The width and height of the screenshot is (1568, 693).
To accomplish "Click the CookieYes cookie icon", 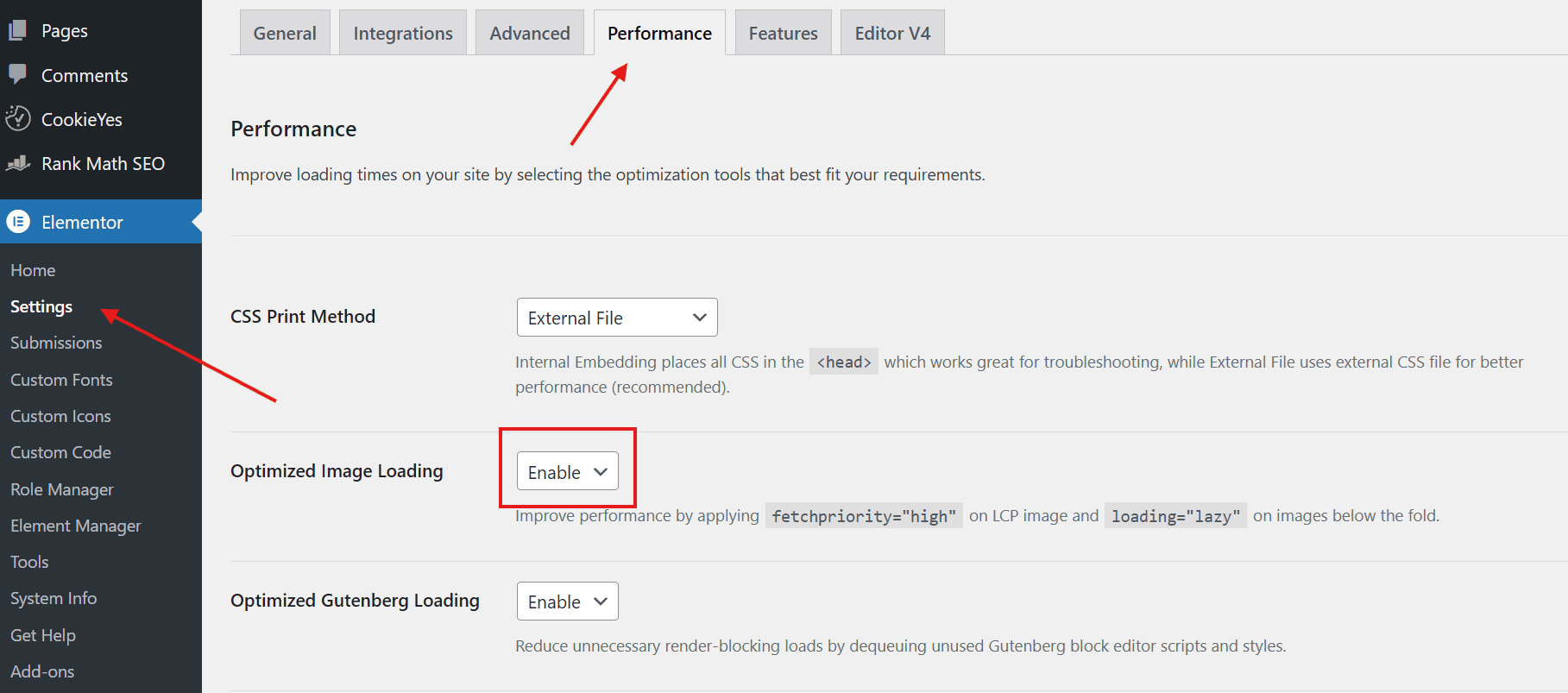I will pos(17,119).
